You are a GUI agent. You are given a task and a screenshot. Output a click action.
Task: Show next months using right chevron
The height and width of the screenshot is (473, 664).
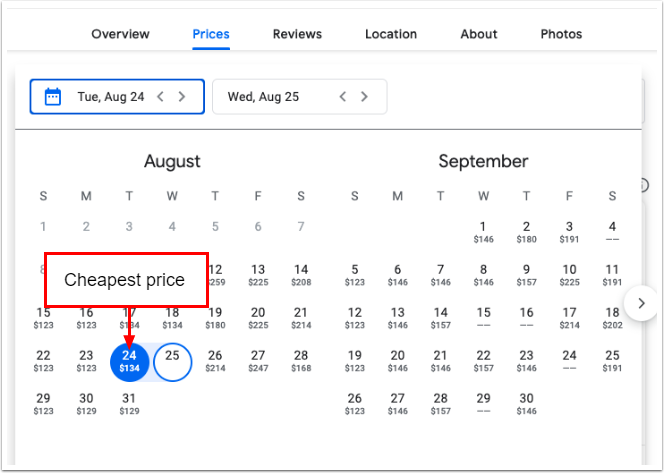(638, 302)
